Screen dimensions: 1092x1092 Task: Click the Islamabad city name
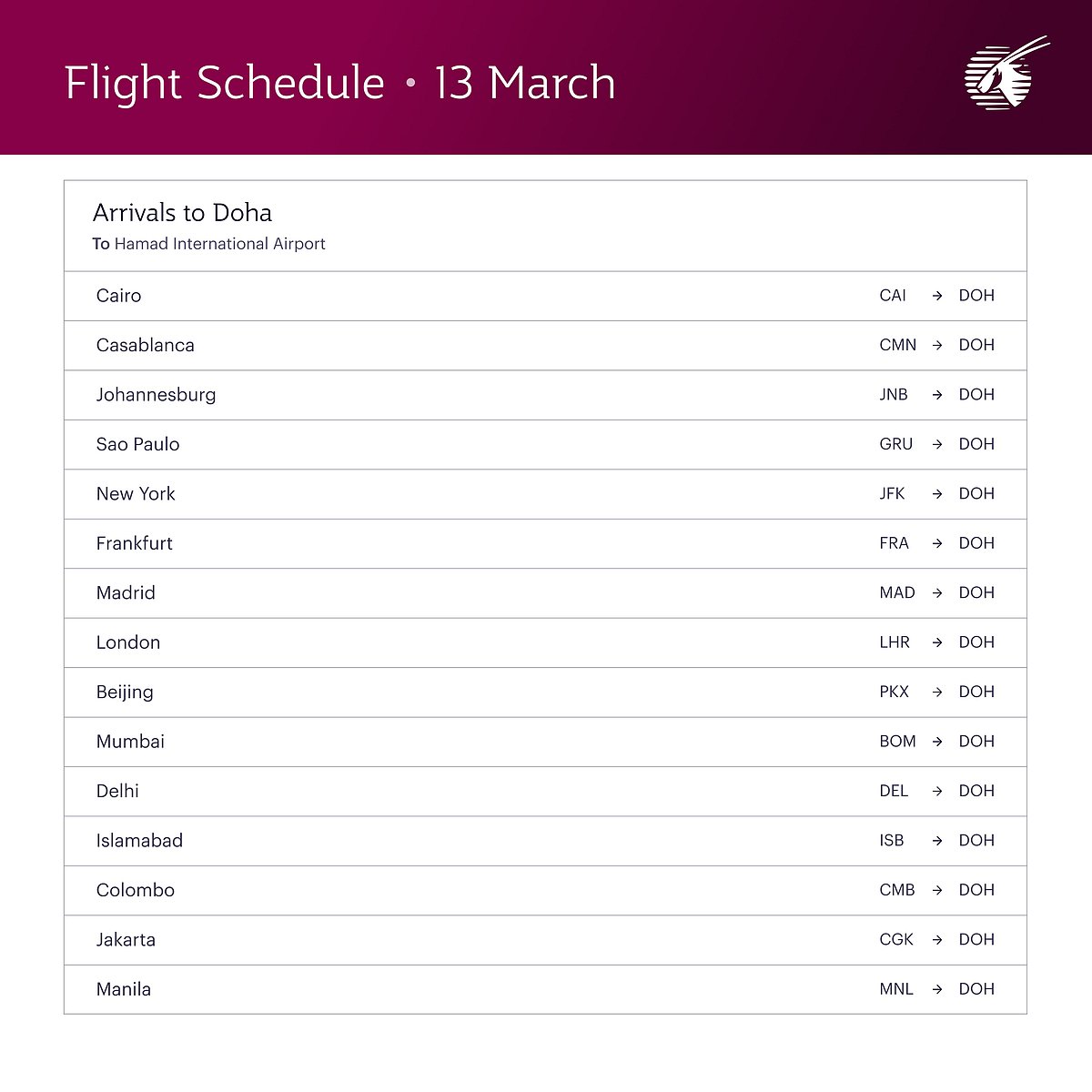click(139, 841)
